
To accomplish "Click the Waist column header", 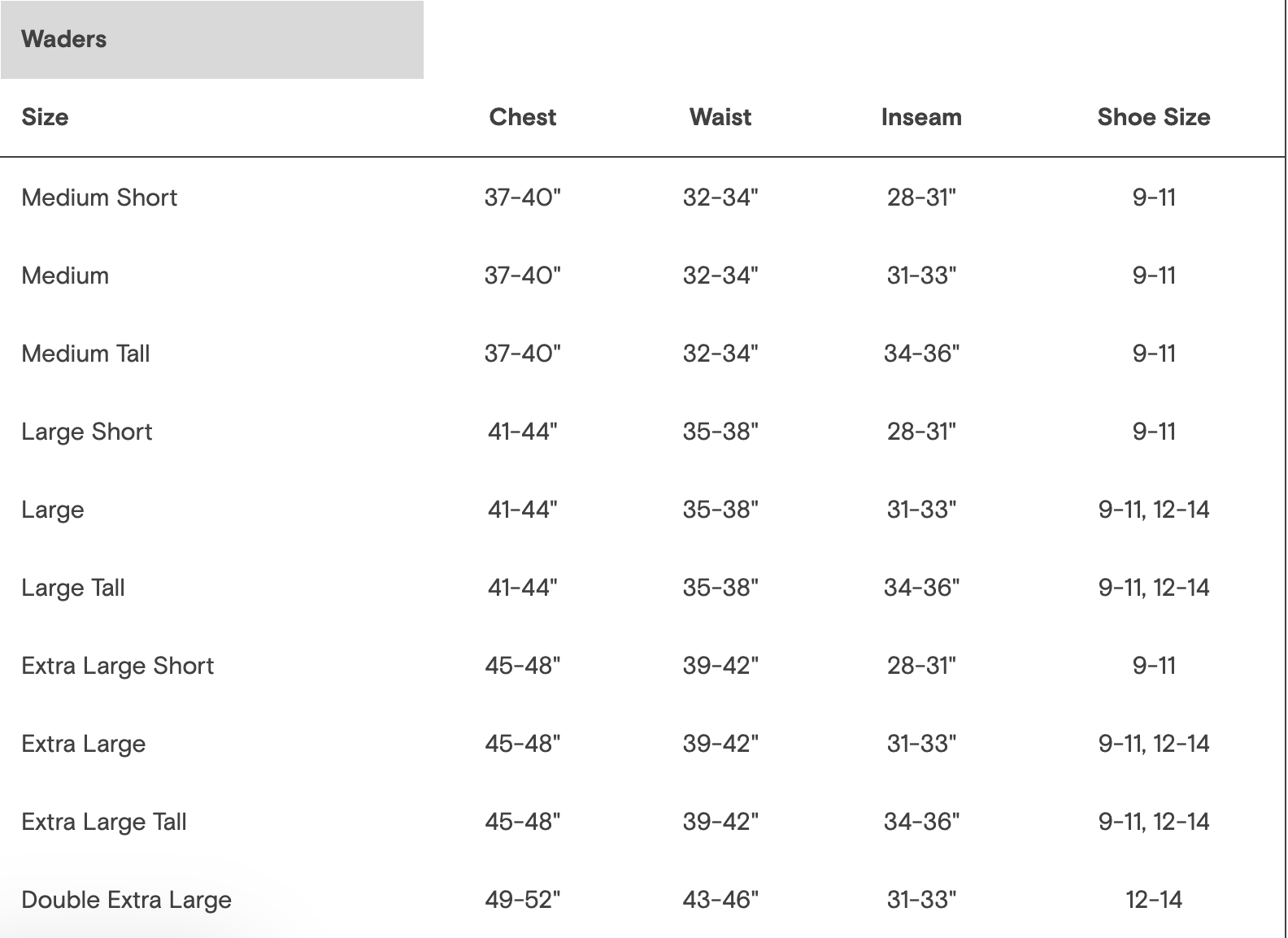I will point(720,117).
